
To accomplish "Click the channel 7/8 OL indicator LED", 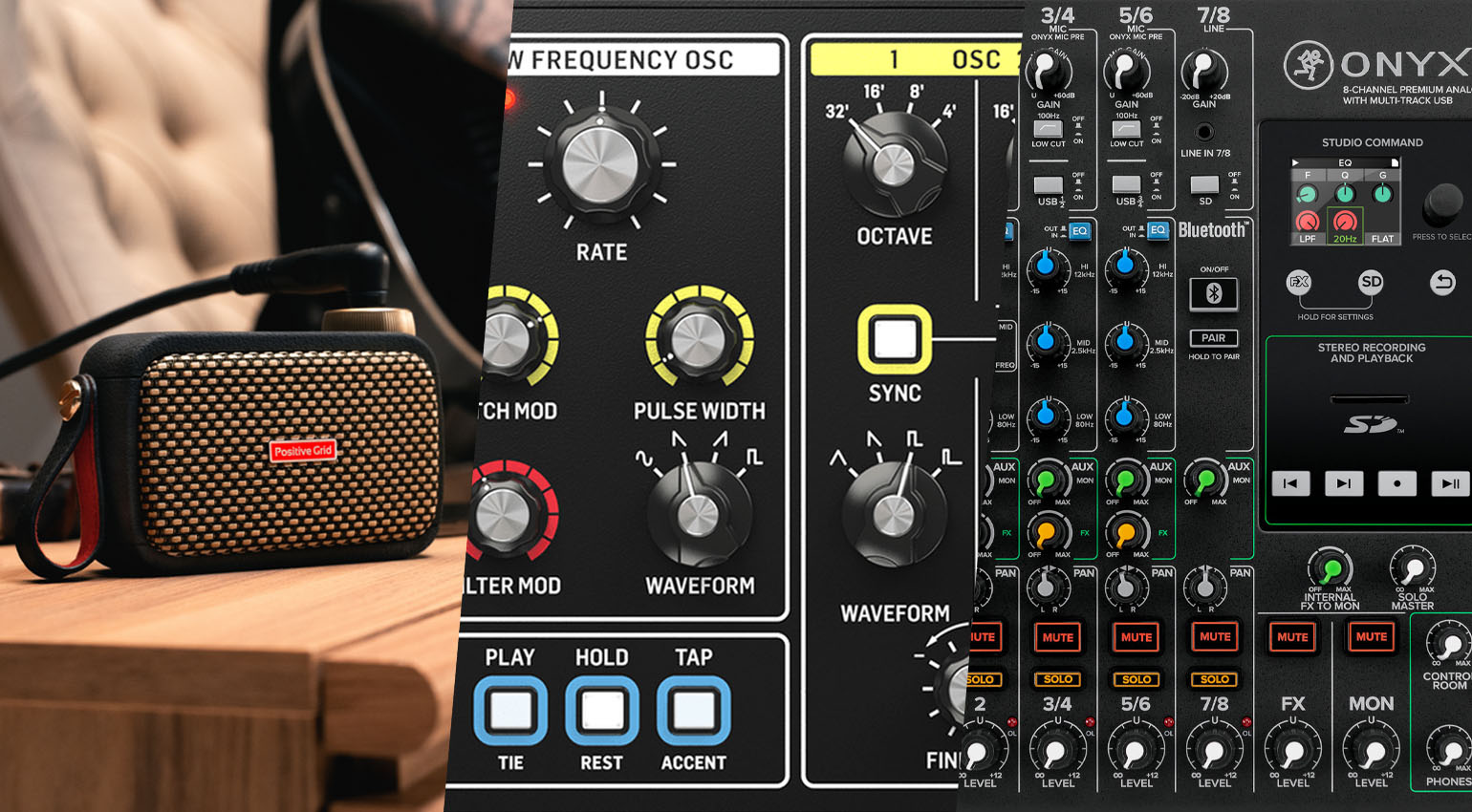I will point(1246,722).
